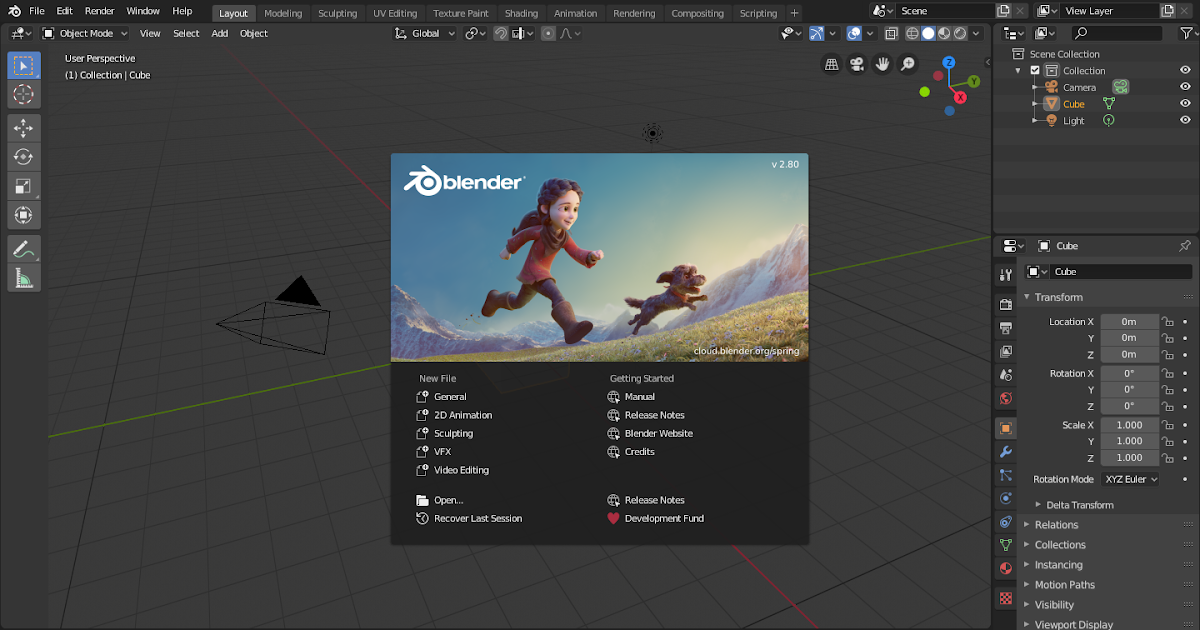This screenshot has width=1200, height=630.
Task: Switch to the Modeling workspace tab
Action: (283, 13)
